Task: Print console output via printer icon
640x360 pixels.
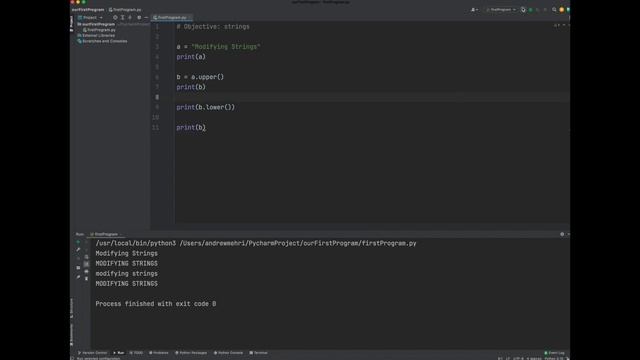Action: pyautogui.click(x=86, y=271)
